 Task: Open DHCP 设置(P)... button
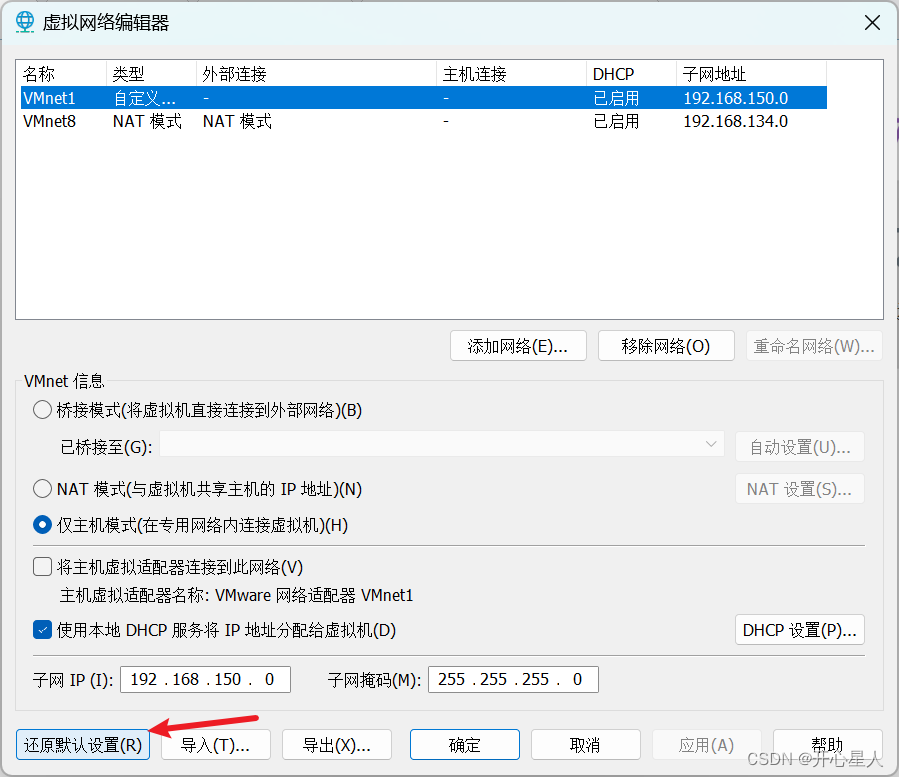point(800,630)
